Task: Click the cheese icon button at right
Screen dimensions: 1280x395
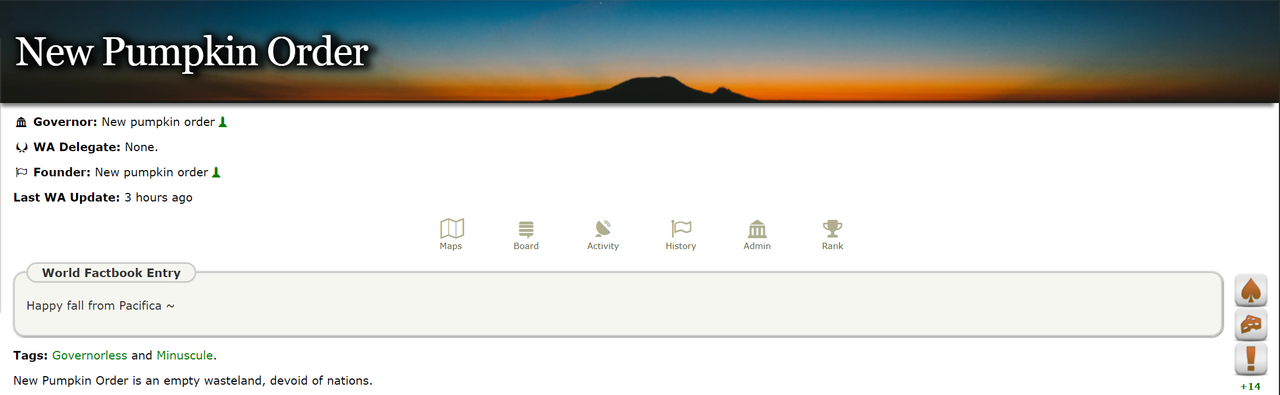Action: coord(1250,325)
